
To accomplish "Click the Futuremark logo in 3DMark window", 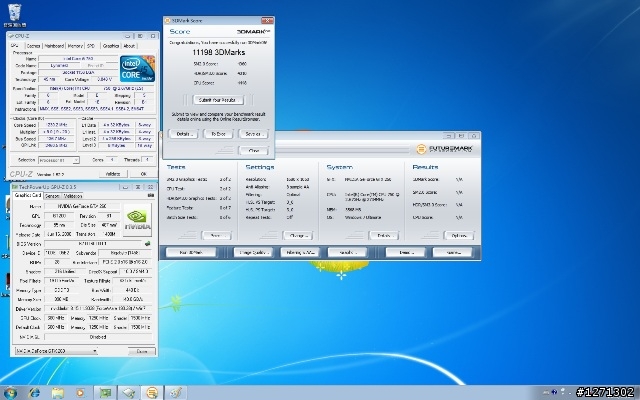I will tap(444, 149).
